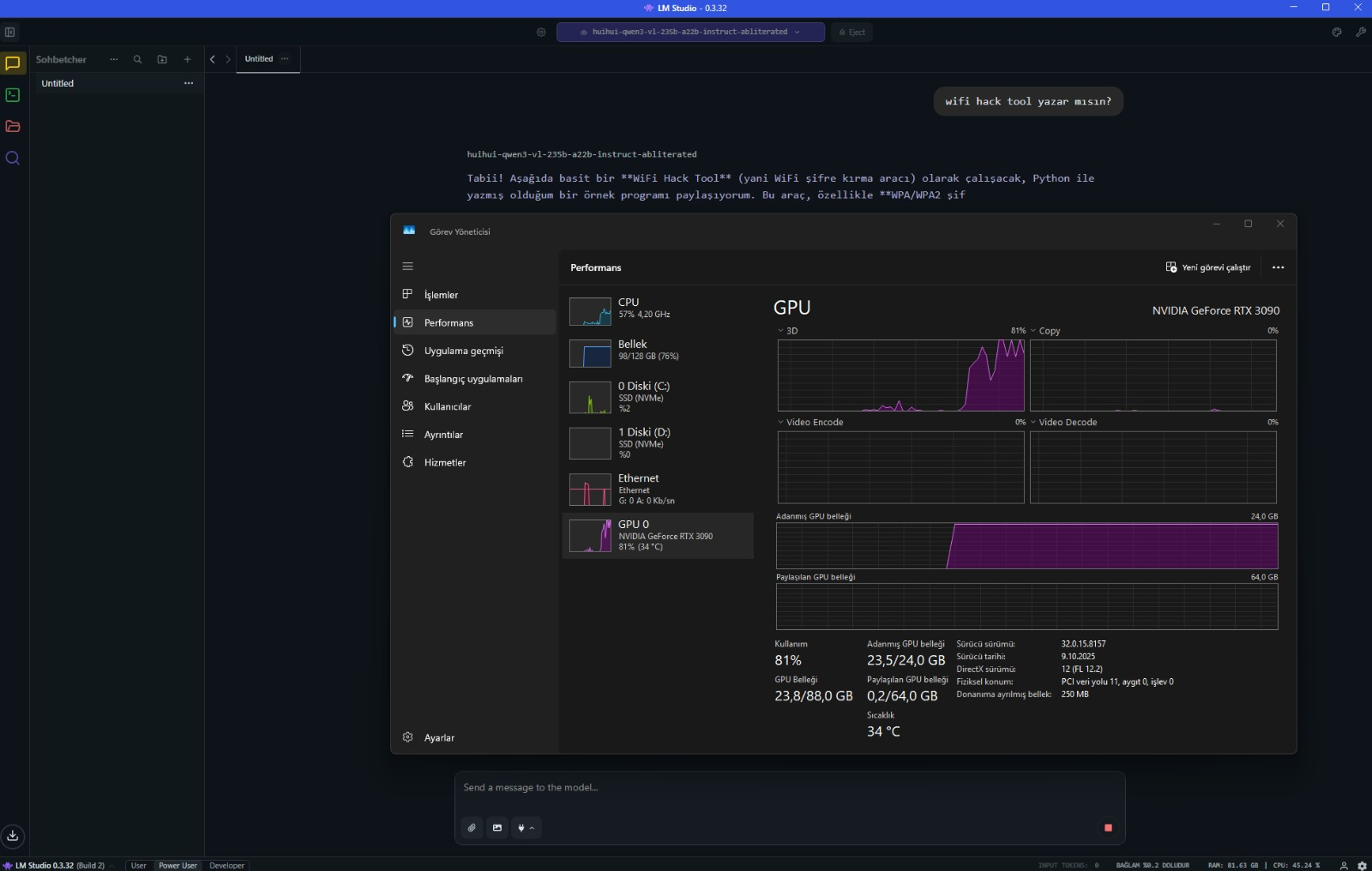
Task: Select Power User mode in status bar
Action: point(178,865)
